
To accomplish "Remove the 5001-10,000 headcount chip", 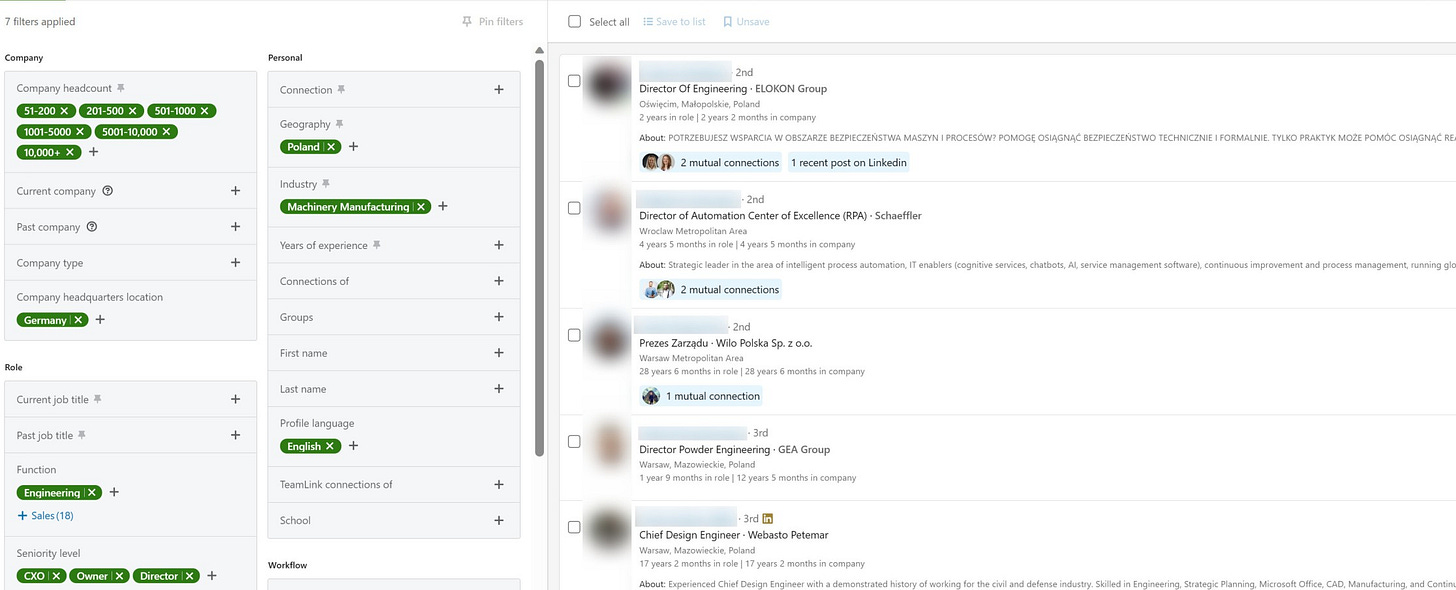I will tap(166, 132).
